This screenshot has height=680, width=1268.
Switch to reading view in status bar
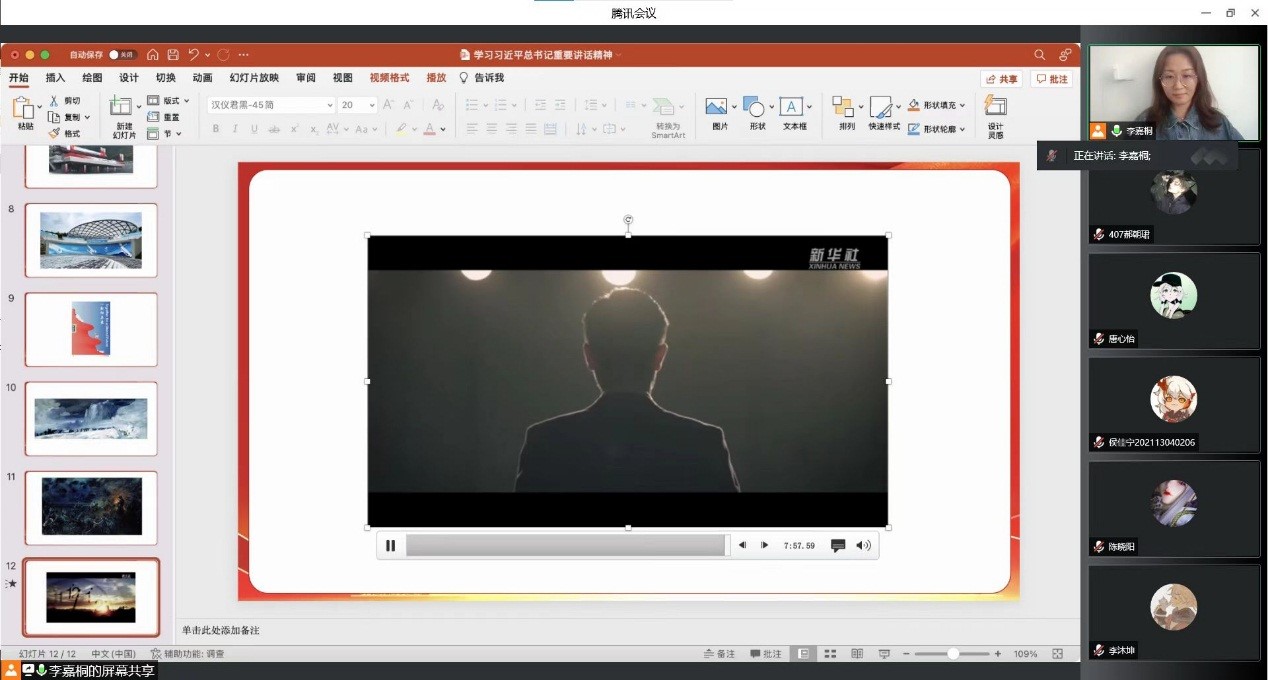tap(857, 654)
